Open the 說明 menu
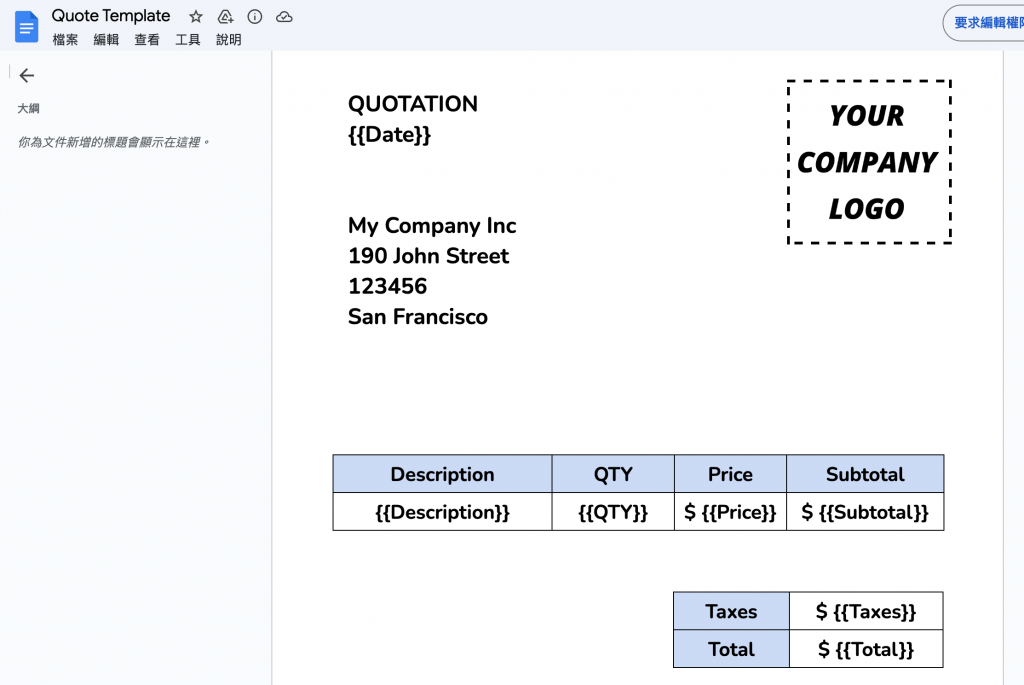 [229, 40]
